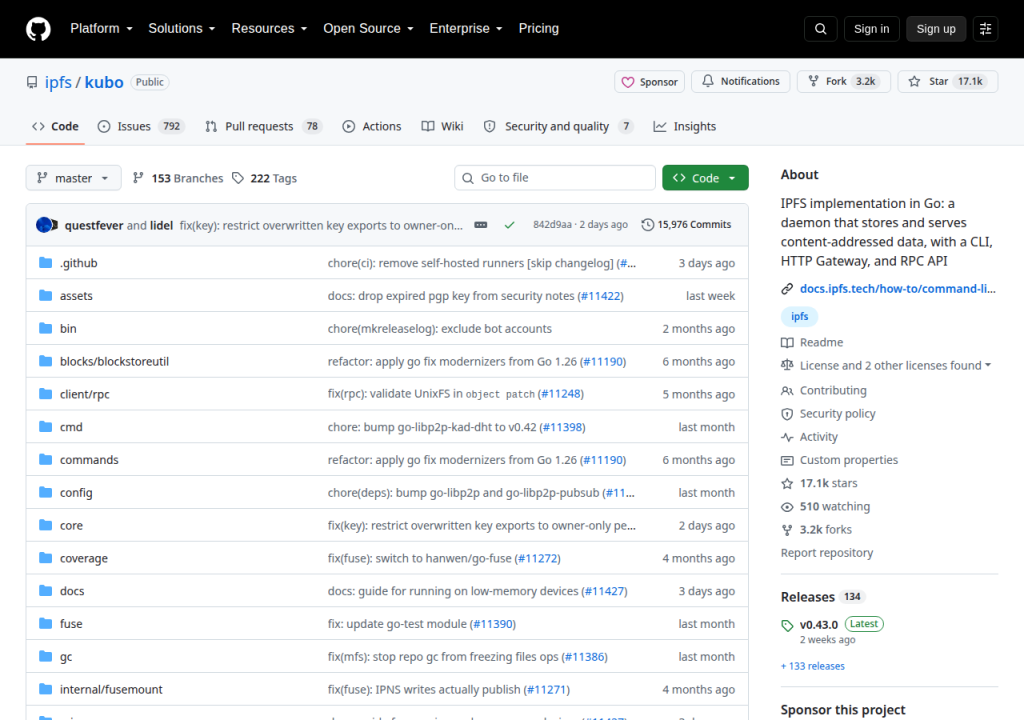Image resolution: width=1024 pixels, height=720 pixels.
Task: View 510 watching users
Action: (825, 506)
